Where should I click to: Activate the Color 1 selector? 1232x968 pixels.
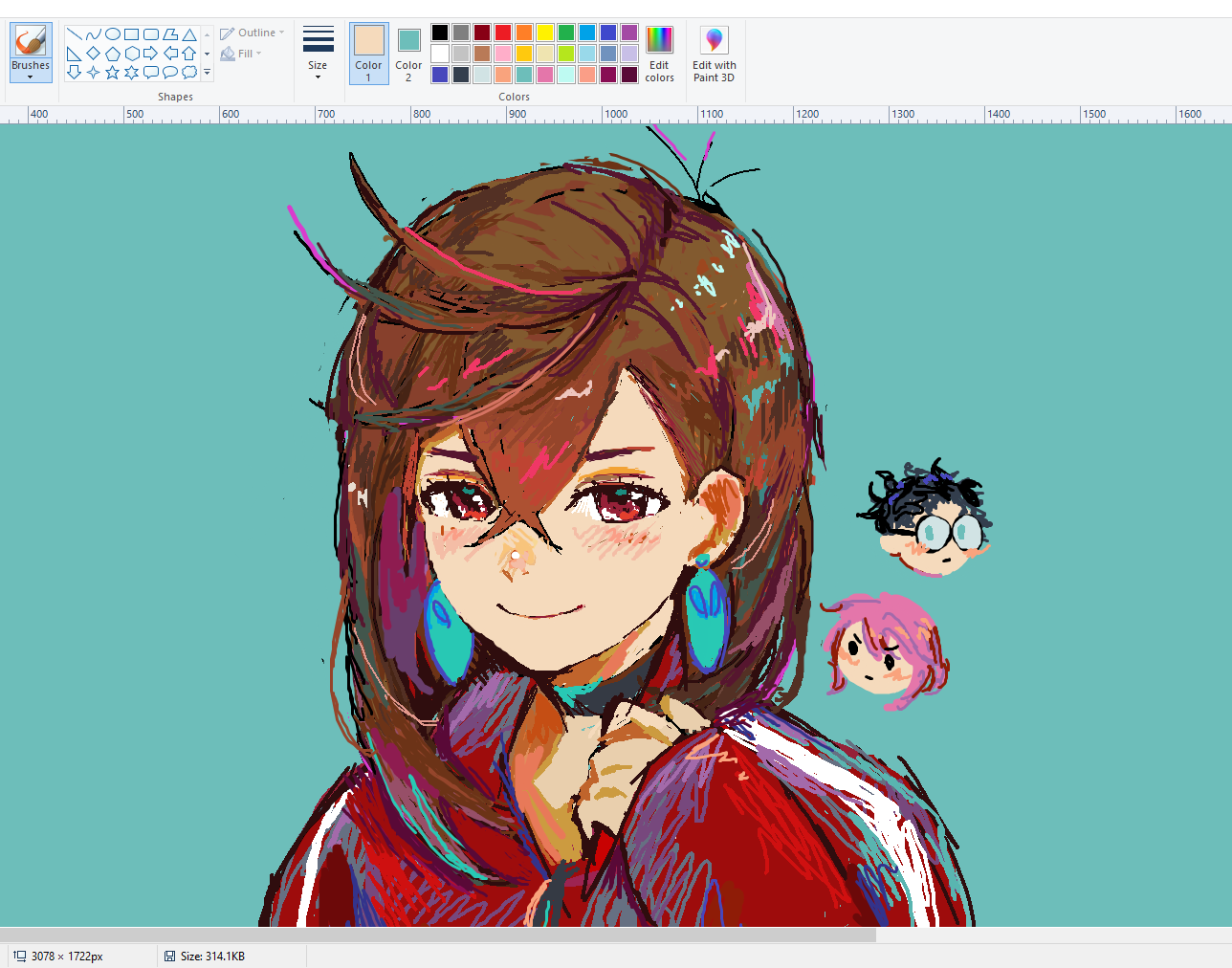point(368,54)
